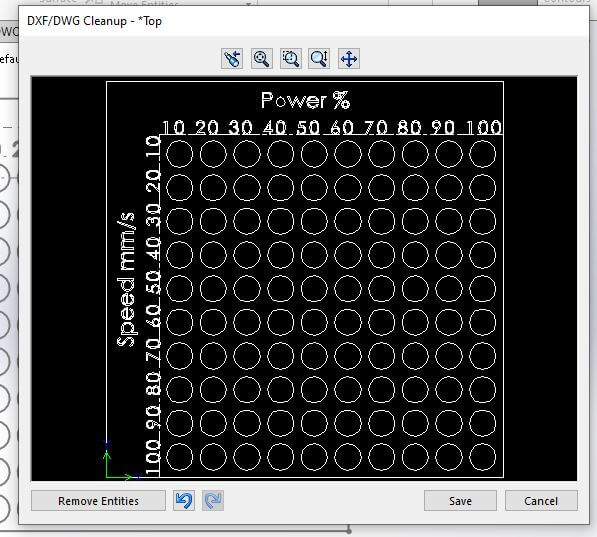
Task: Pick the circle at power 100, speed 100
Action: pyautogui.click(x=482, y=457)
